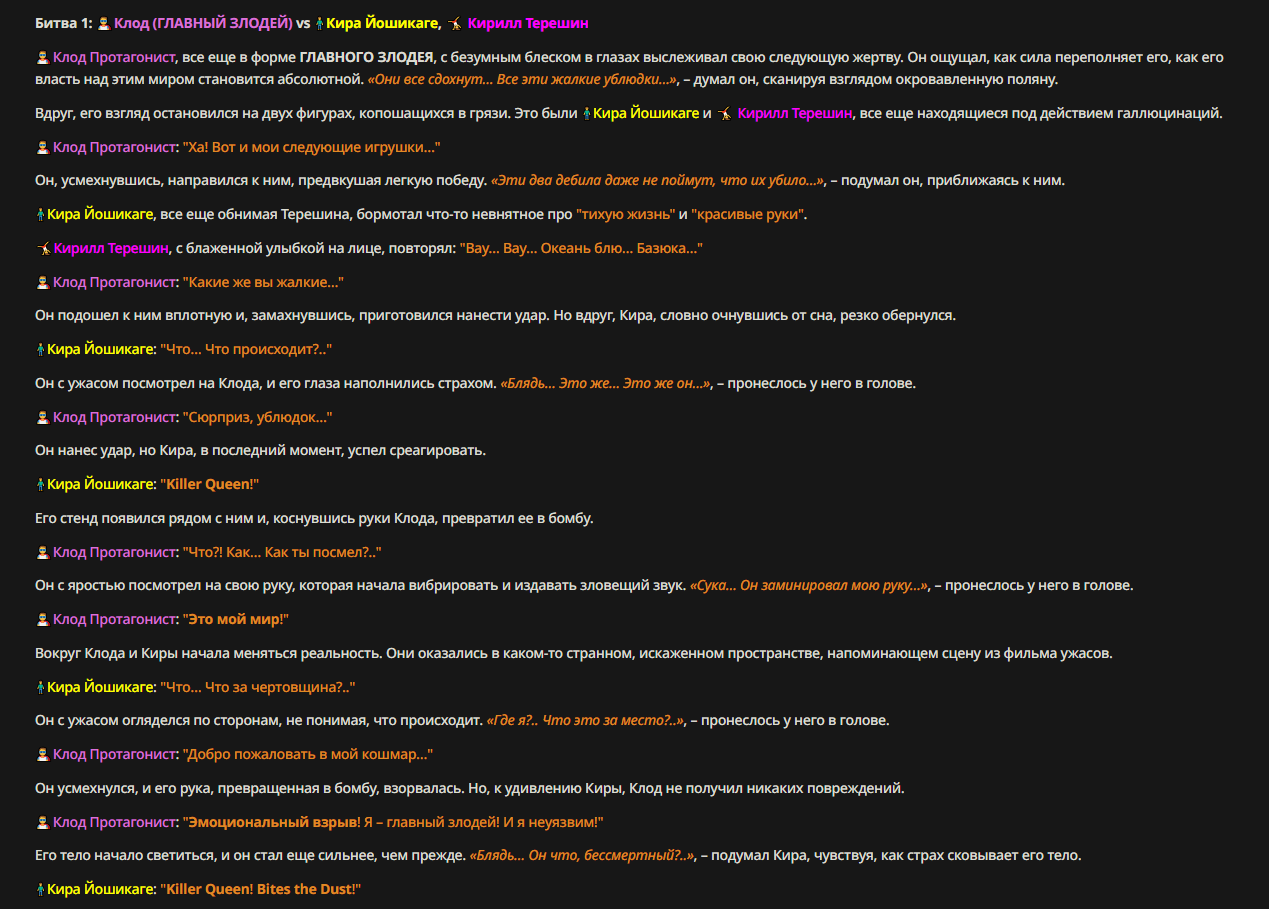This screenshot has height=909, width=1269.
Task: Click the yellow name "Кира Йошикаге" in the title
Action: [x=383, y=23]
